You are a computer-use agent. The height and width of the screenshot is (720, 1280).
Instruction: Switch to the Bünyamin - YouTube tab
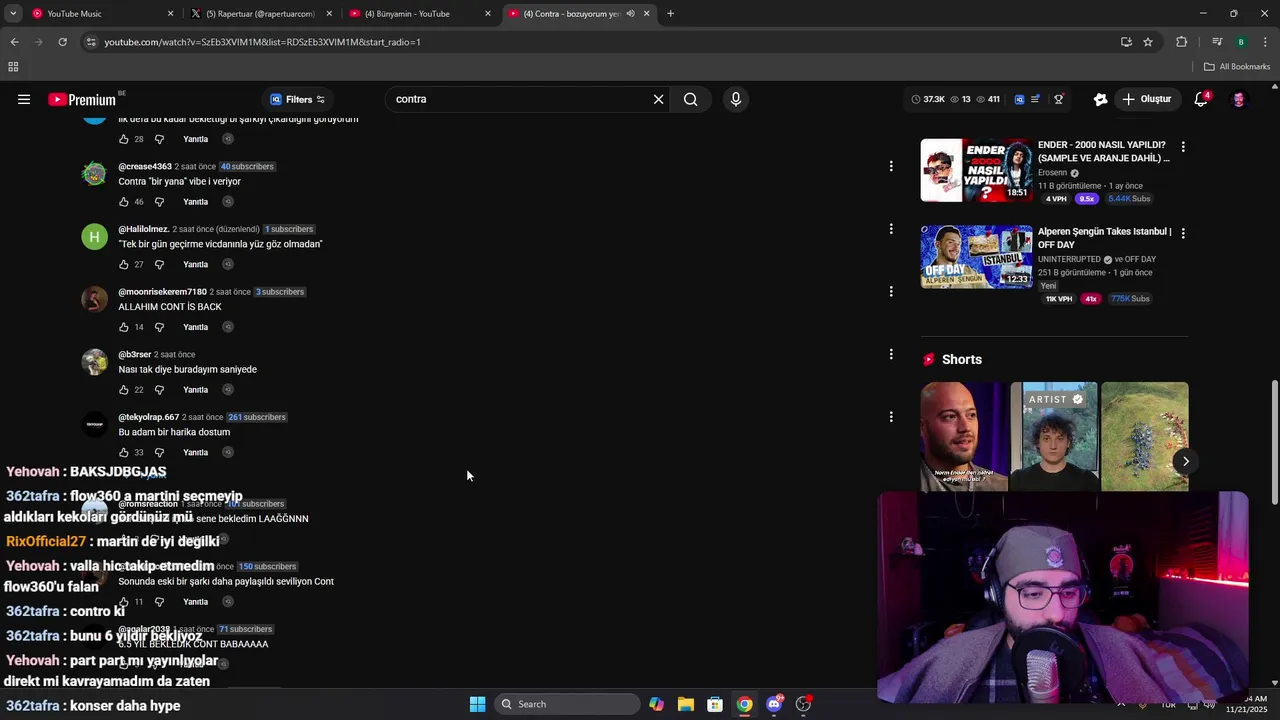pos(420,14)
